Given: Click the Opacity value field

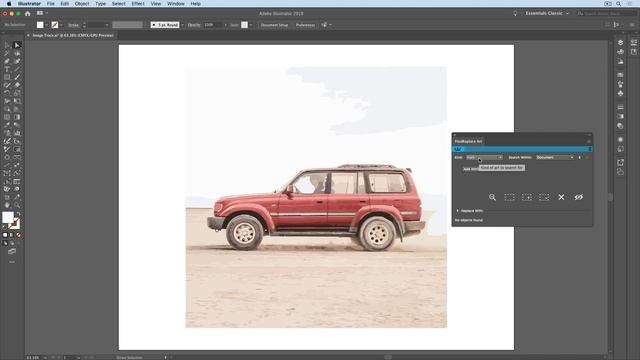Looking at the screenshot, I should (x=213, y=25).
